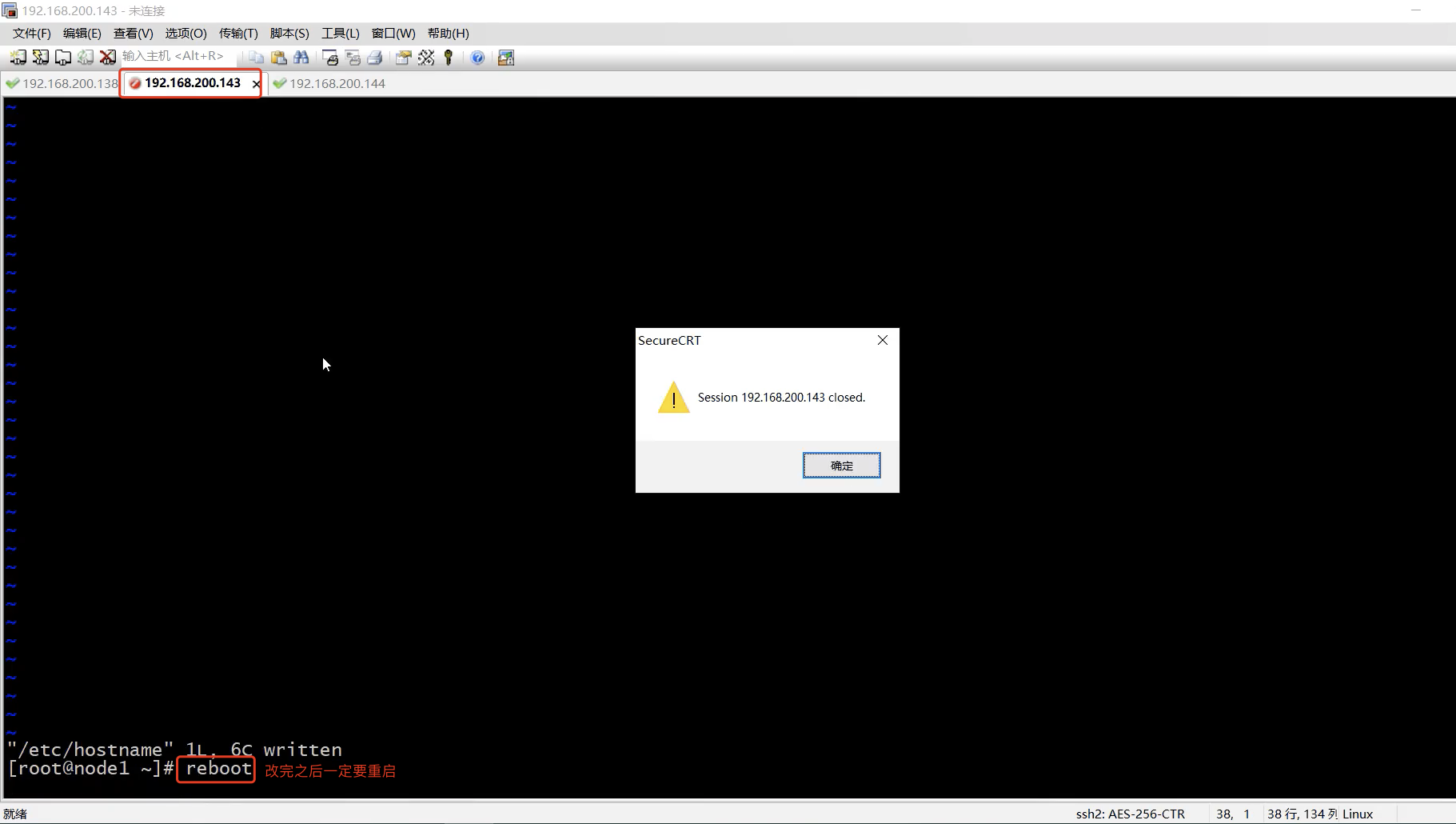Click the Disconnect session icon

click(x=107, y=58)
